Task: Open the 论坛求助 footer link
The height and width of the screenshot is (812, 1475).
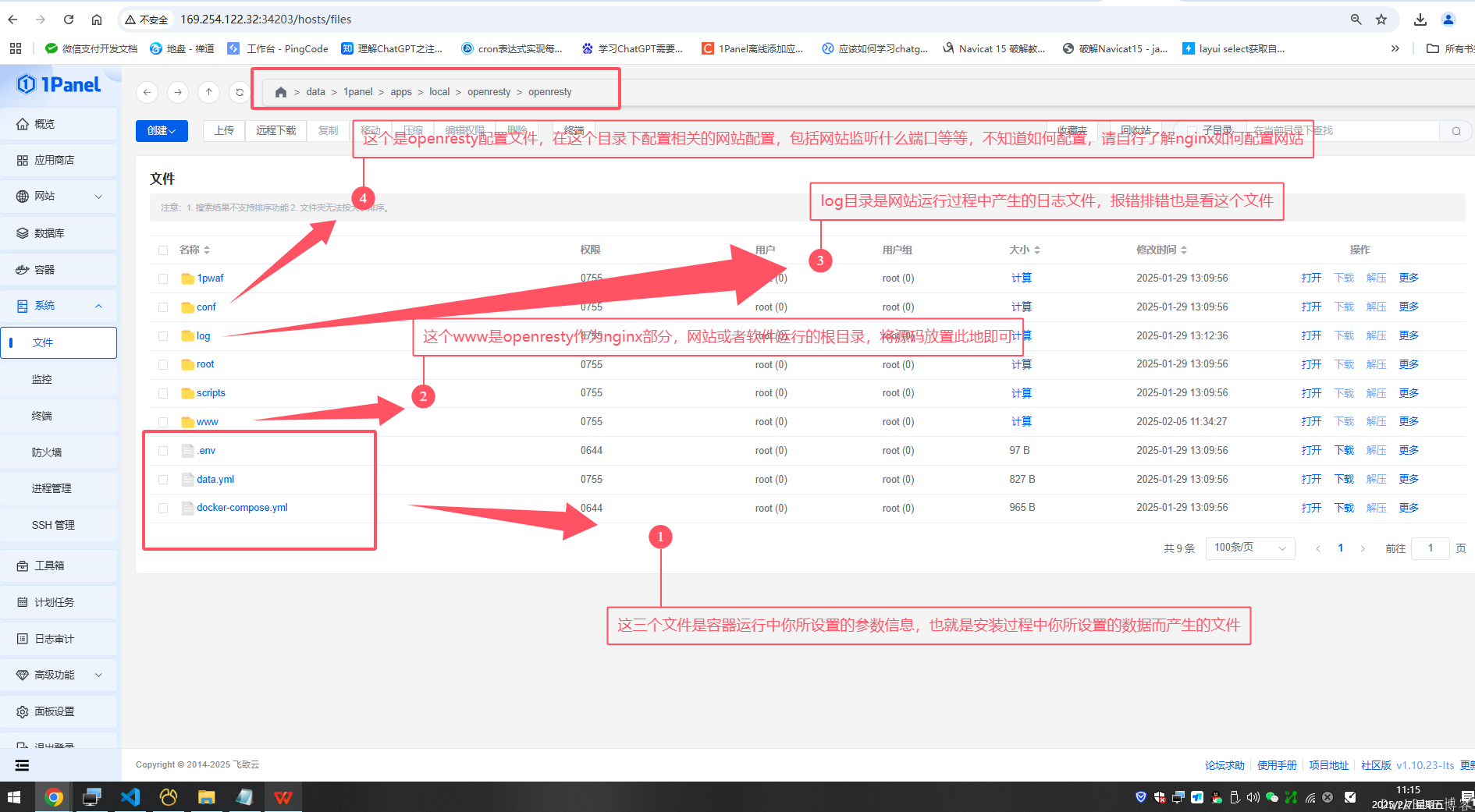Action: coord(1224,765)
